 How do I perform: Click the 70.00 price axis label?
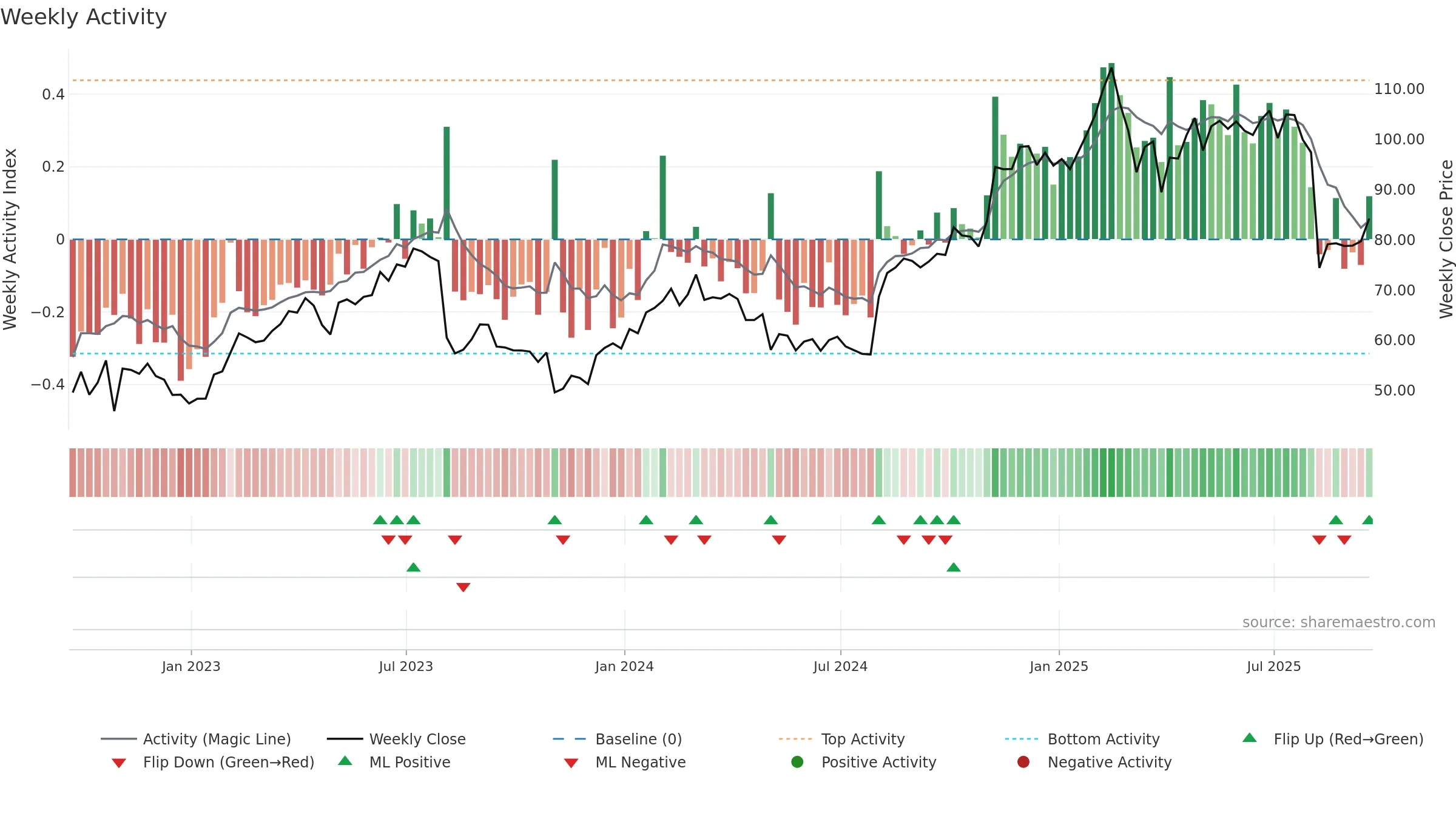pos(1395,290)
